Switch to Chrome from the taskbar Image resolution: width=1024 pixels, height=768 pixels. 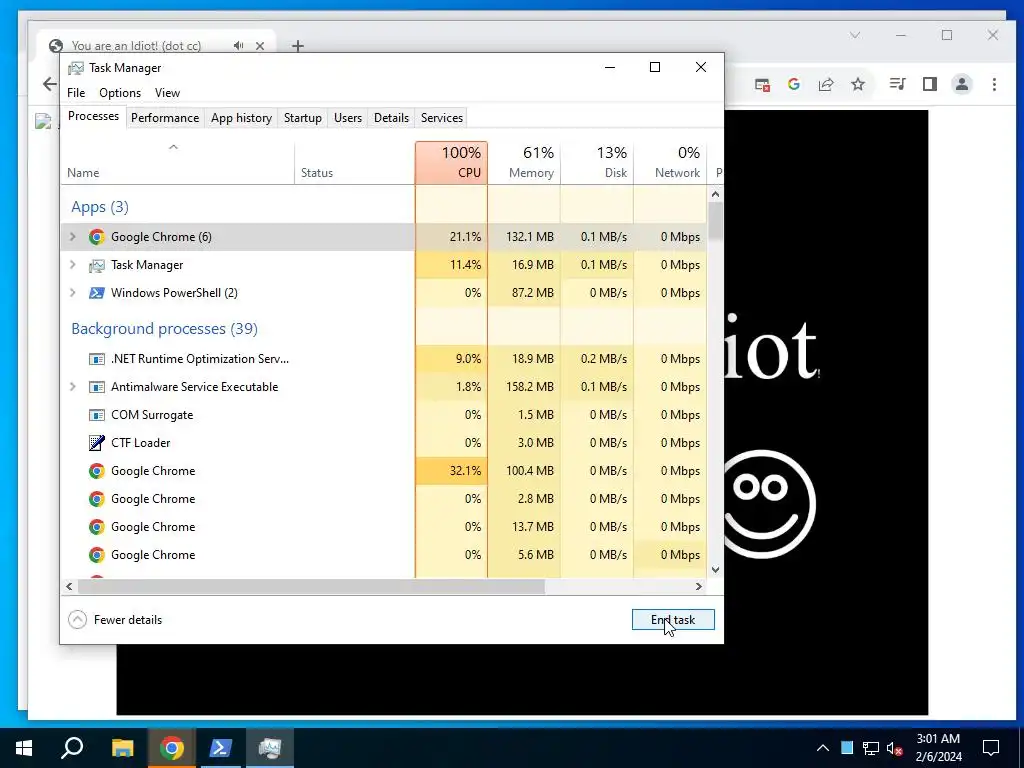point(172,748)
